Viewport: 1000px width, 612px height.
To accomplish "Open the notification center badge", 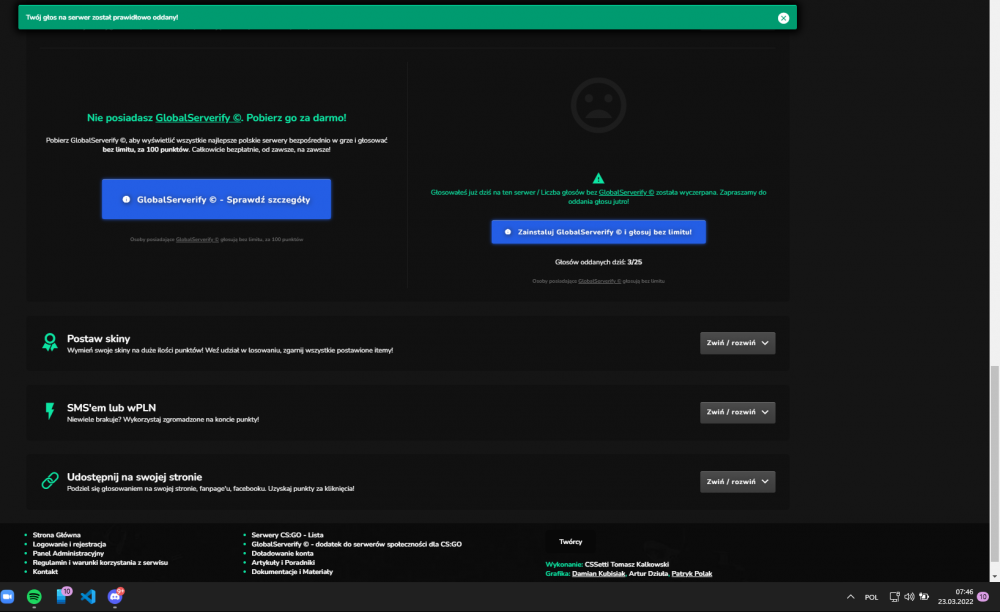I will (983, 597).
